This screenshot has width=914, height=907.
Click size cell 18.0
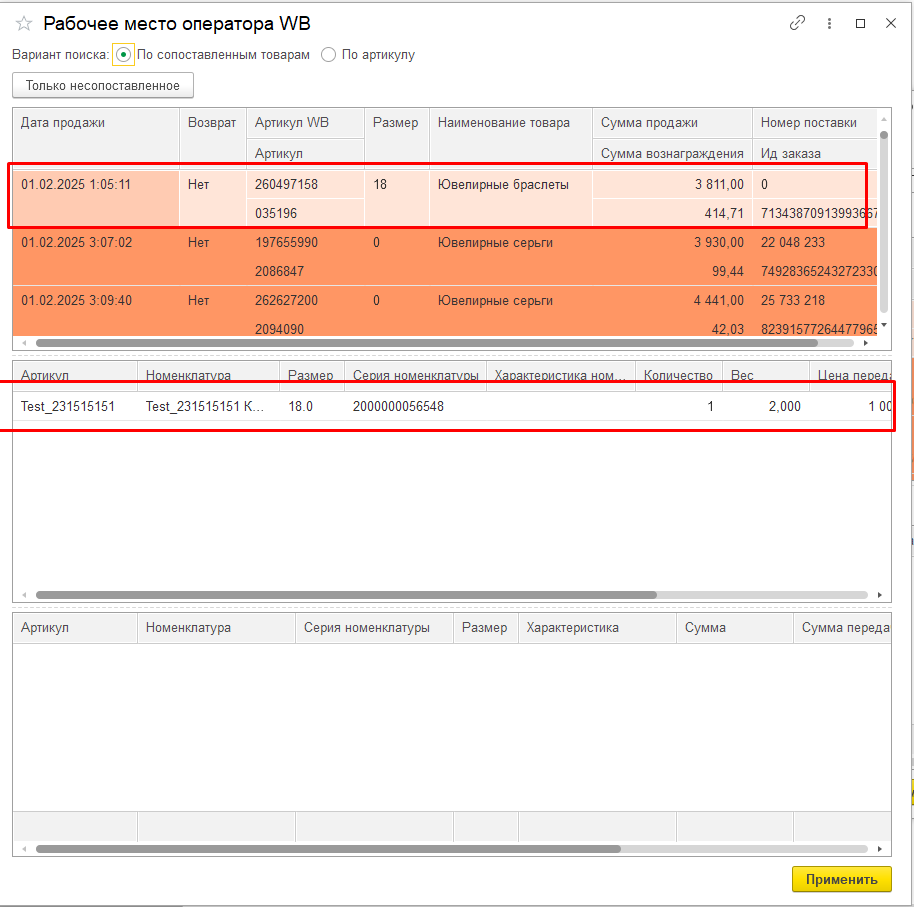(x=312, y=406)
